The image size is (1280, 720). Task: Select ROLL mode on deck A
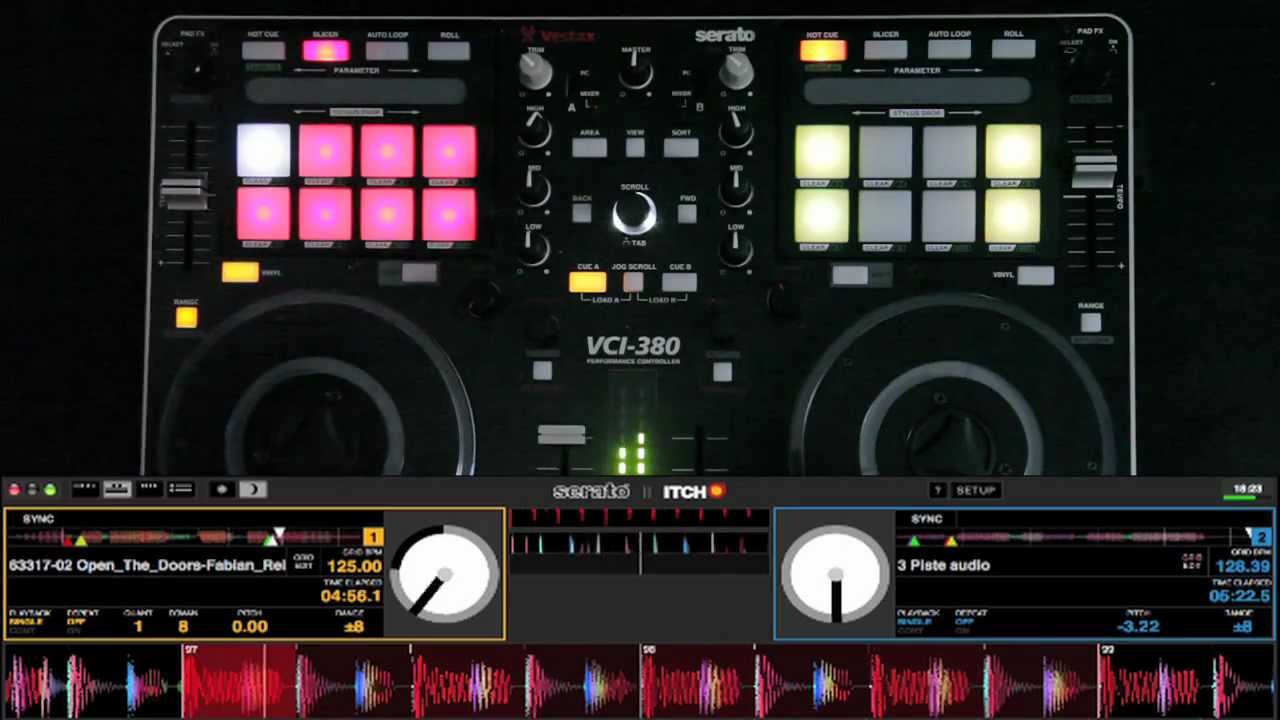click(449, 51)
